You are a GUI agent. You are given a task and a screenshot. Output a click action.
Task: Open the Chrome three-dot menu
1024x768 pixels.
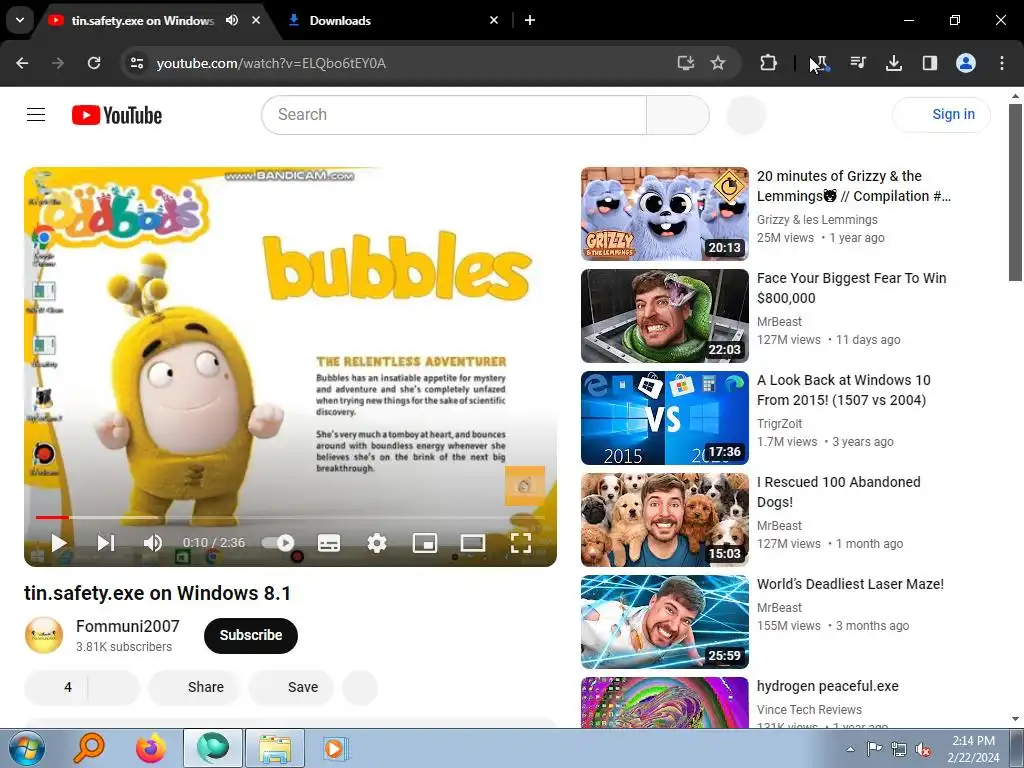pyautogui.click(x=1002, y=63)
